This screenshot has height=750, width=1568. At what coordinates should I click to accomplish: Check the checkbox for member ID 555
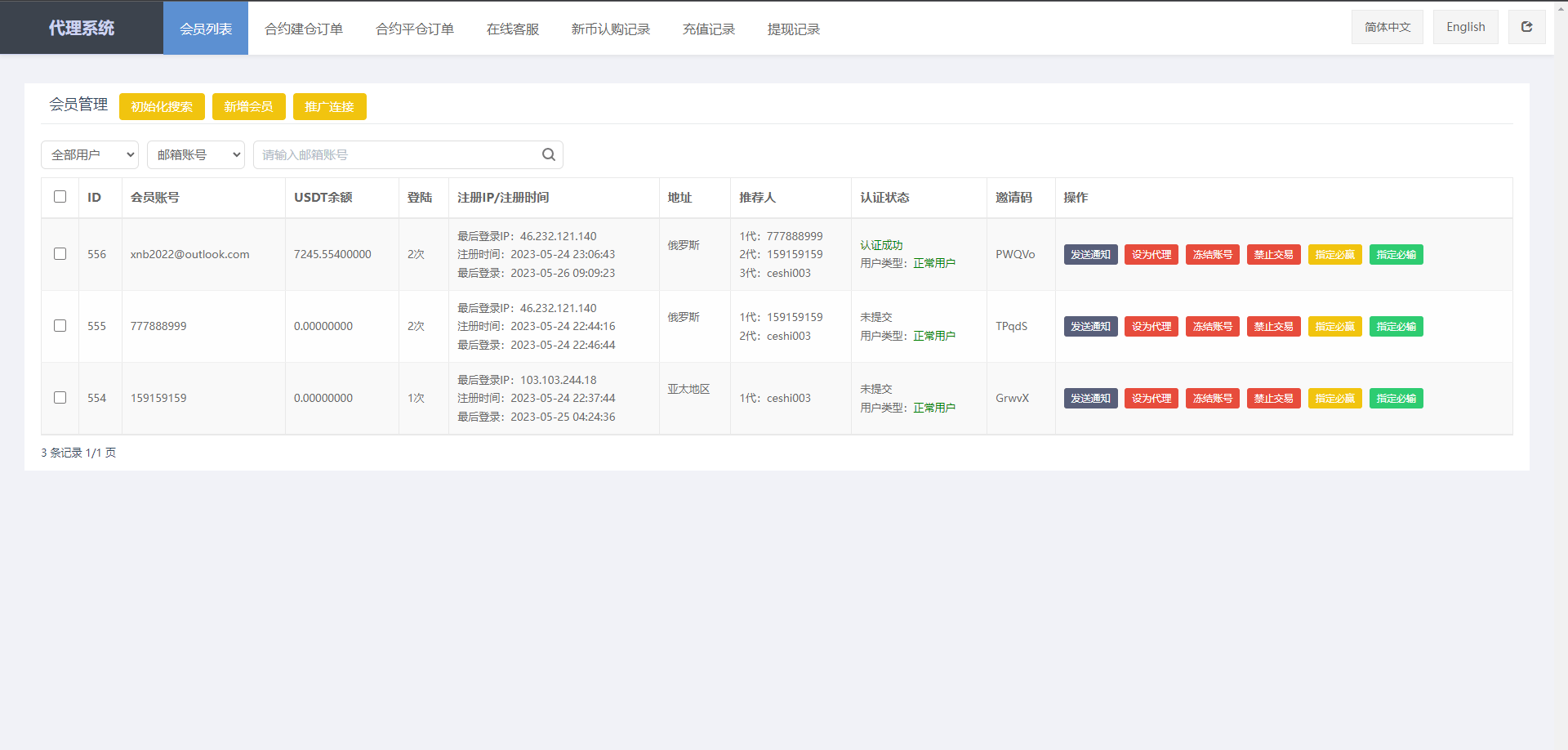pyautogui.click(x=60, y=325)
